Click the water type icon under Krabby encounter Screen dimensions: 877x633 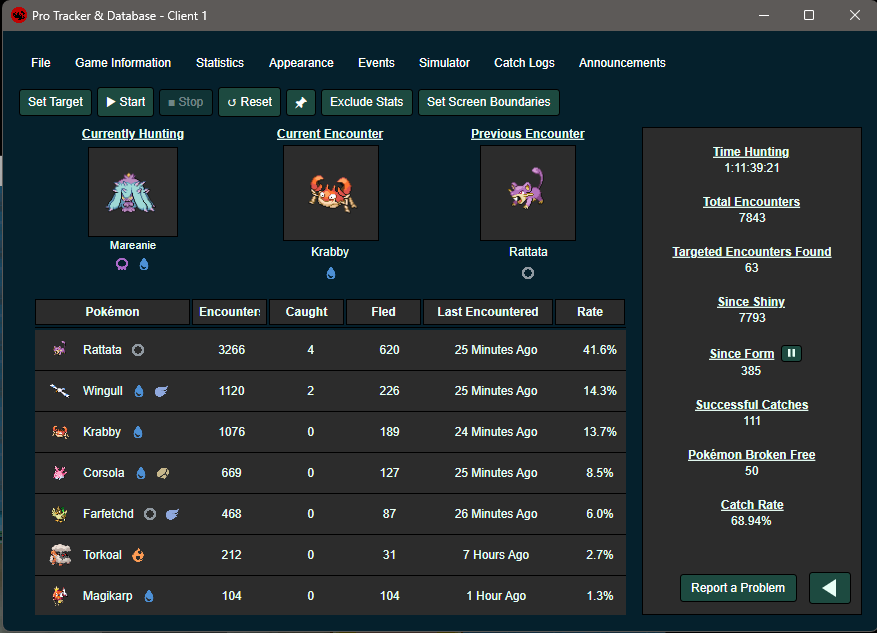click(331, 273)
